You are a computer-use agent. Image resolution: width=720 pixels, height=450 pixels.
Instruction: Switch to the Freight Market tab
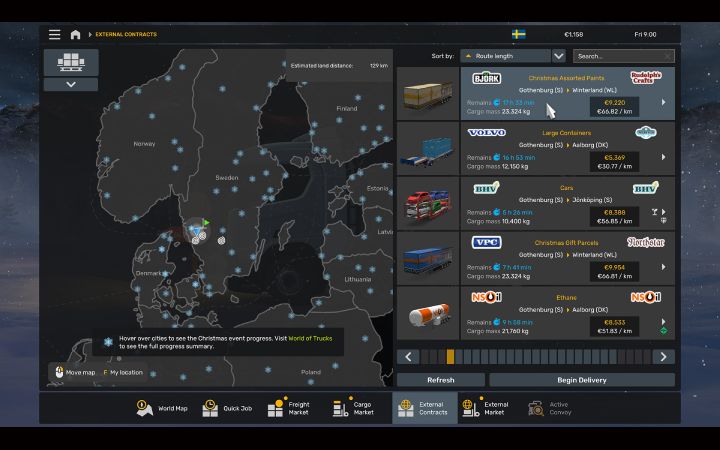coord(287,408)
